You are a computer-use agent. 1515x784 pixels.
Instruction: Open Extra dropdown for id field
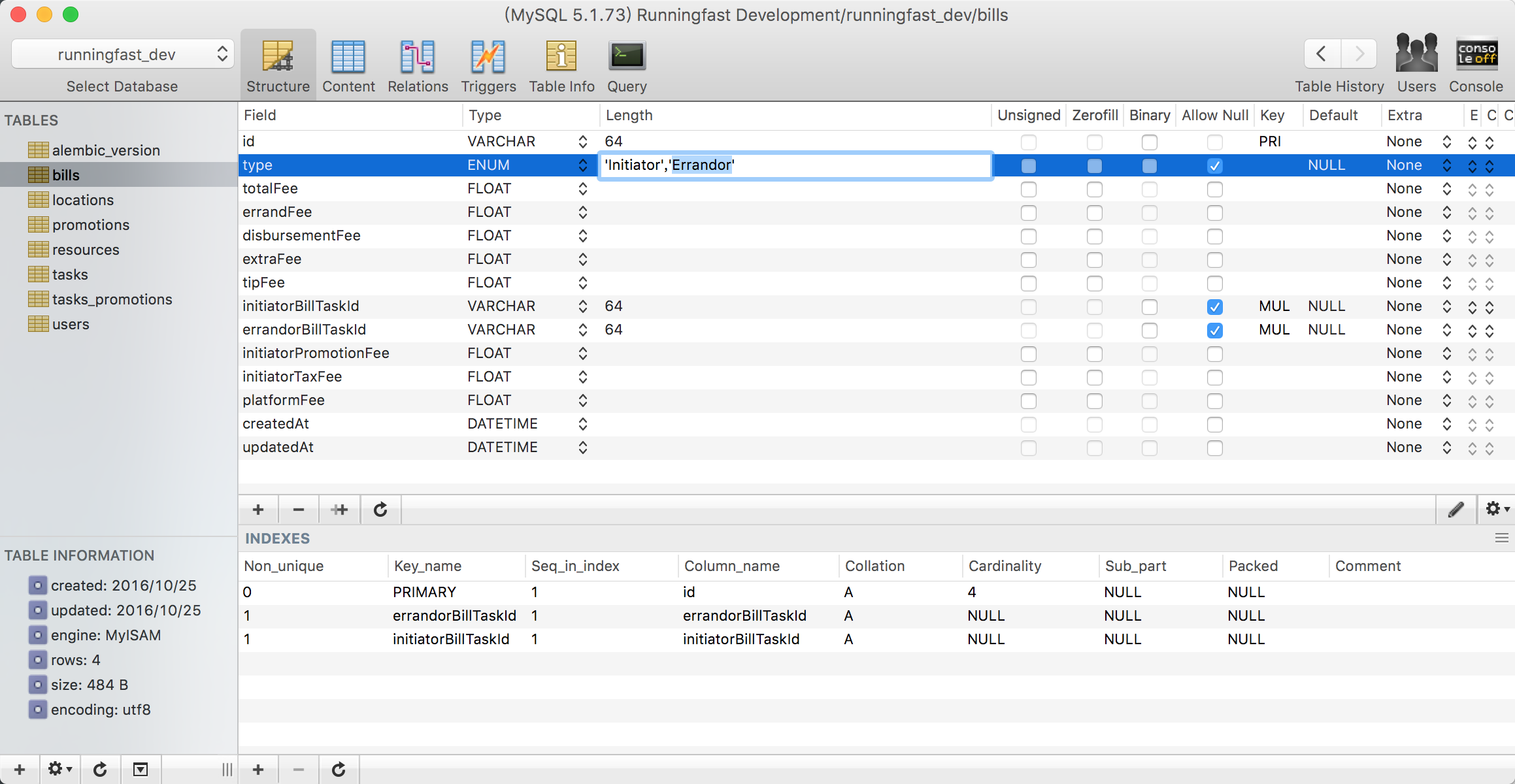click(1446, 142)
